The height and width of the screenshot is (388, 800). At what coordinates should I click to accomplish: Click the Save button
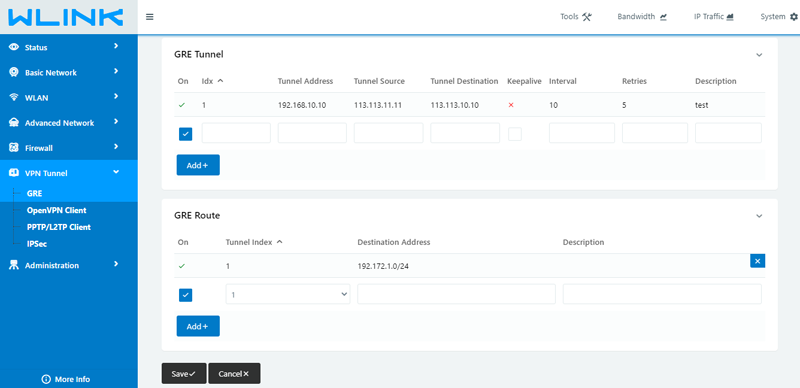(x=184, y=374)
